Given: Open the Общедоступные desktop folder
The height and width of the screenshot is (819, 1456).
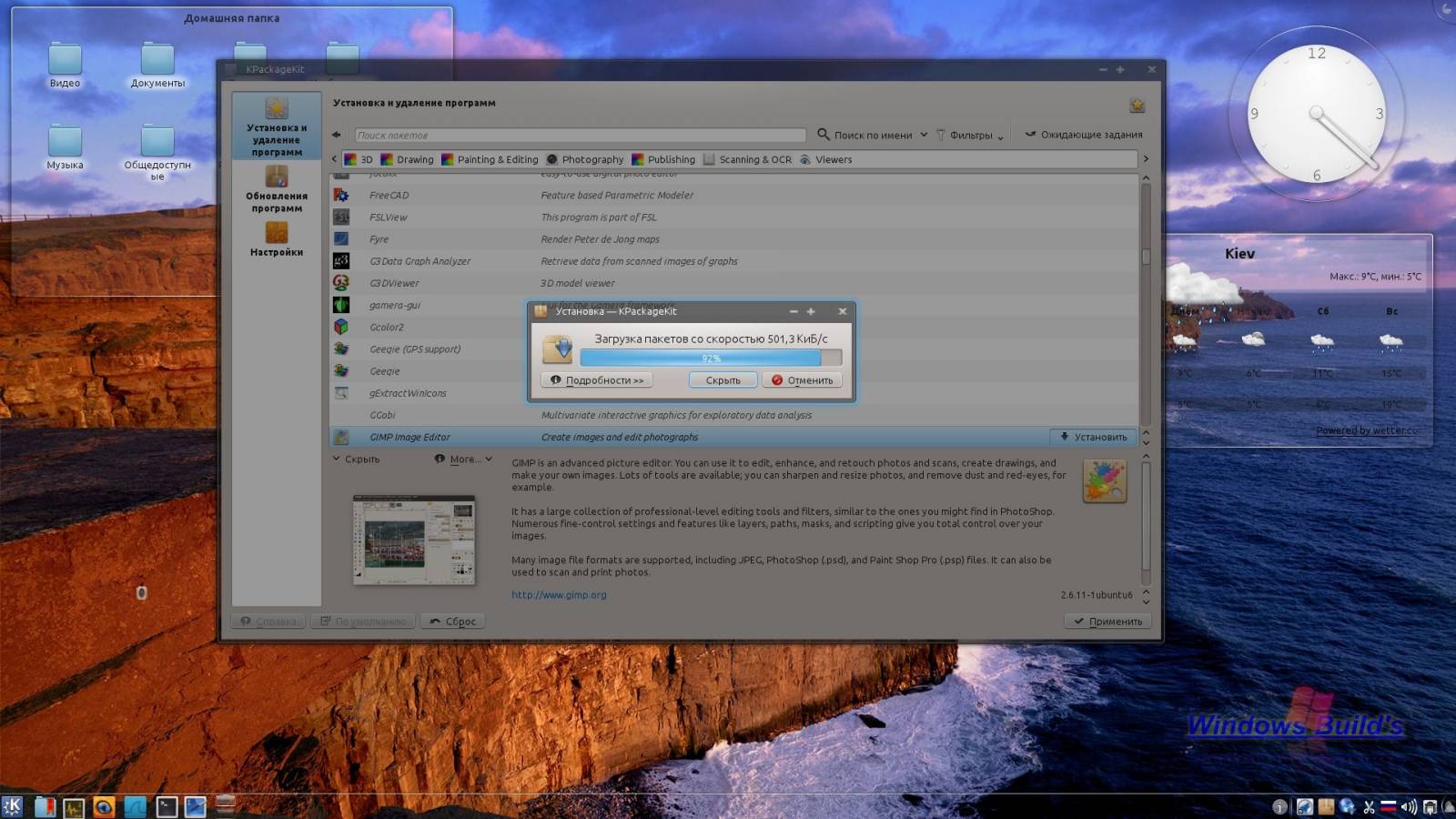Looking at the screenshot, I should pos(157,153).
